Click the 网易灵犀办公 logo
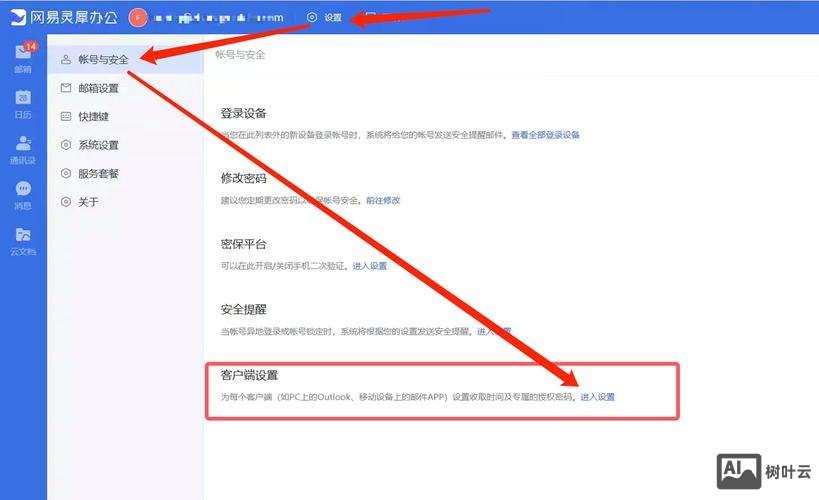 (x=64, y=17)
